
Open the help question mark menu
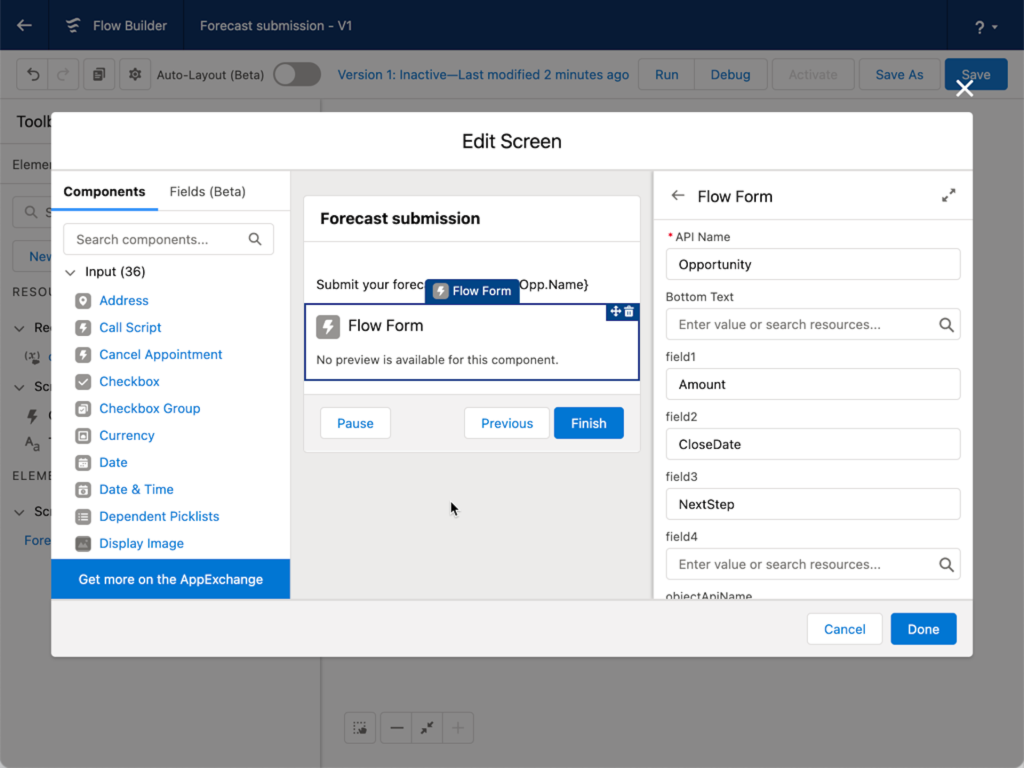(985, 26)
